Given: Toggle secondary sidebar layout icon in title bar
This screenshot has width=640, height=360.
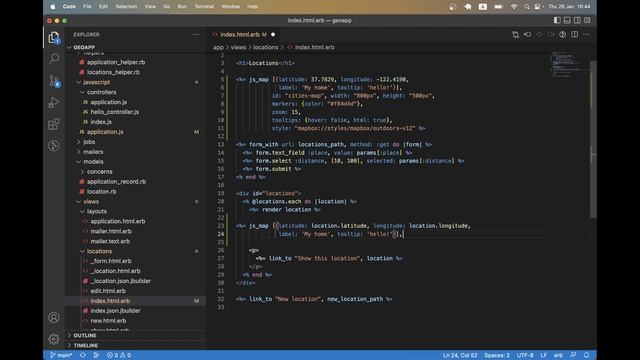Looking at the screenshot, I should (577, 20).
